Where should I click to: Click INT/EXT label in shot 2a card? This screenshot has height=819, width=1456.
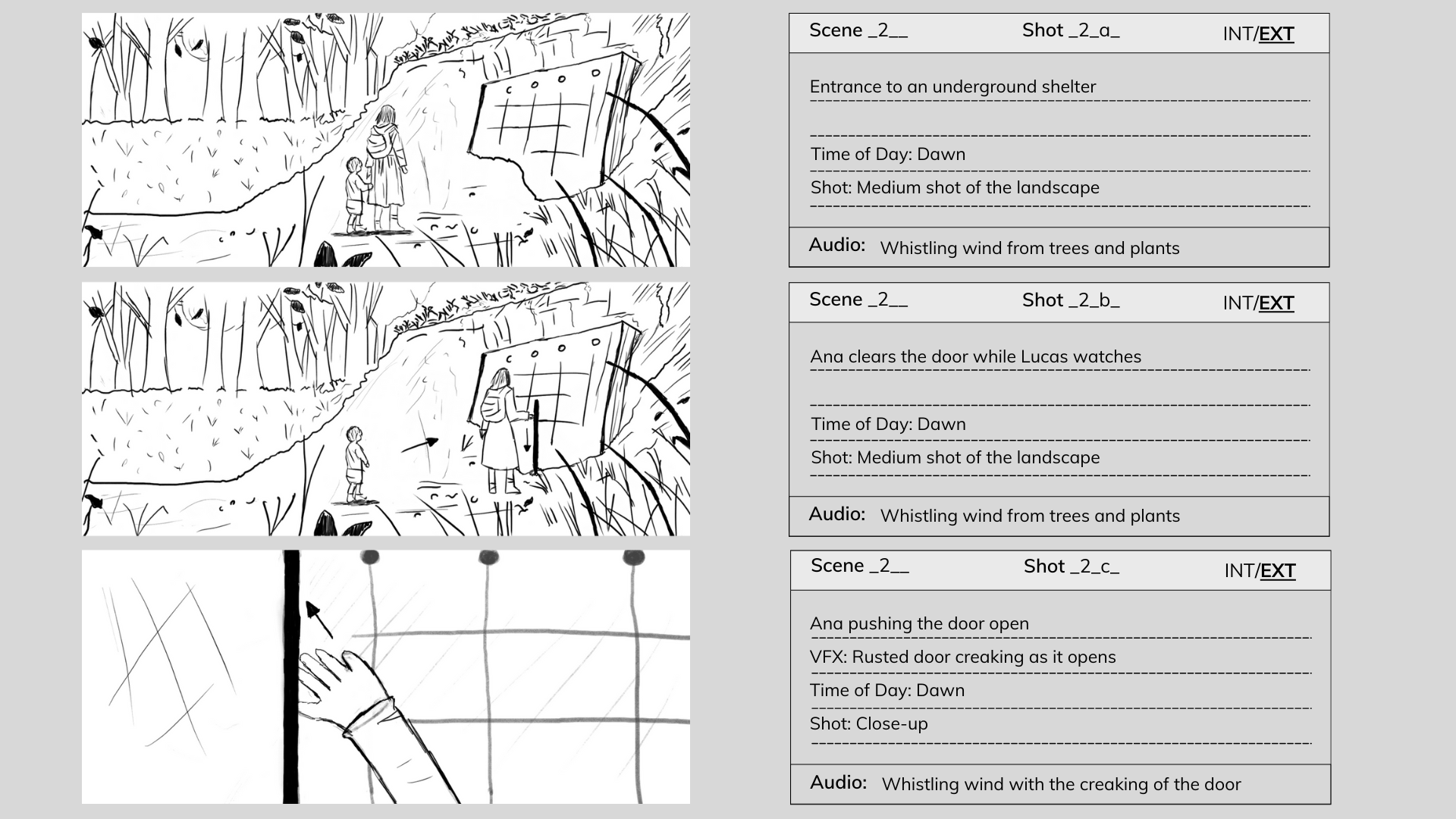pyautogui.click(x=1258, y=34)
